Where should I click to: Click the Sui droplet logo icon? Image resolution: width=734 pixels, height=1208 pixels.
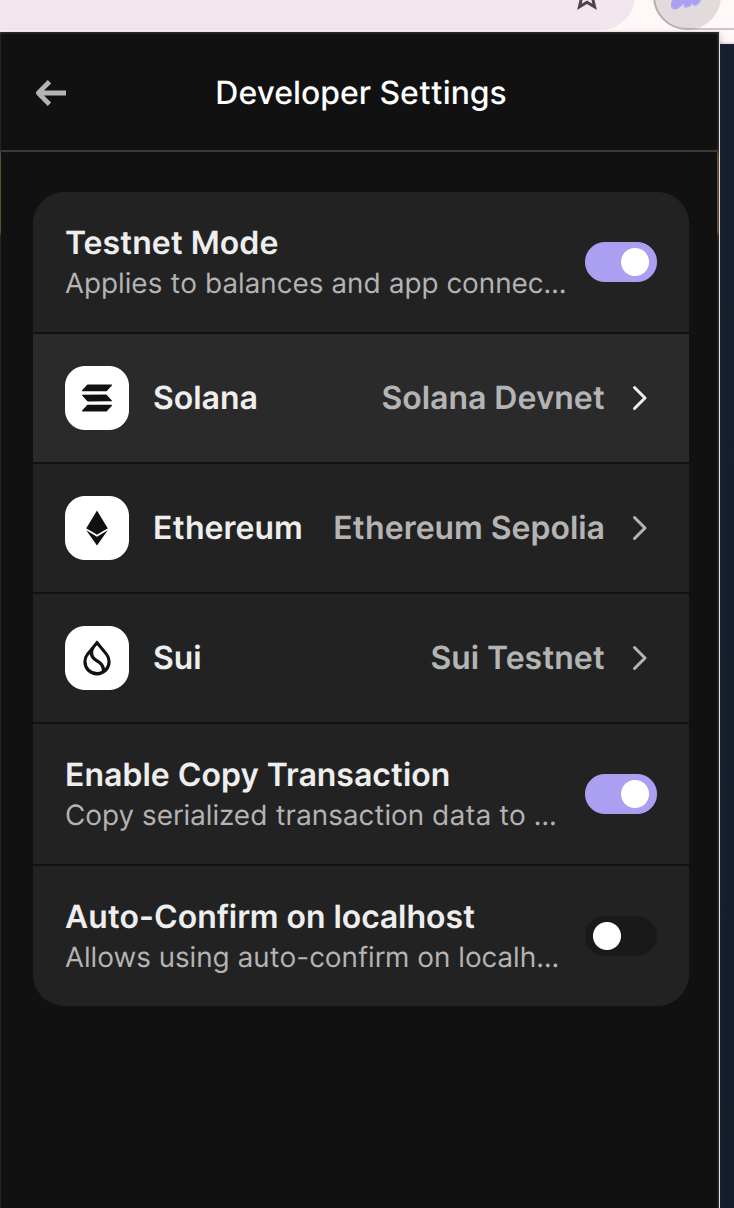(97, 658)
